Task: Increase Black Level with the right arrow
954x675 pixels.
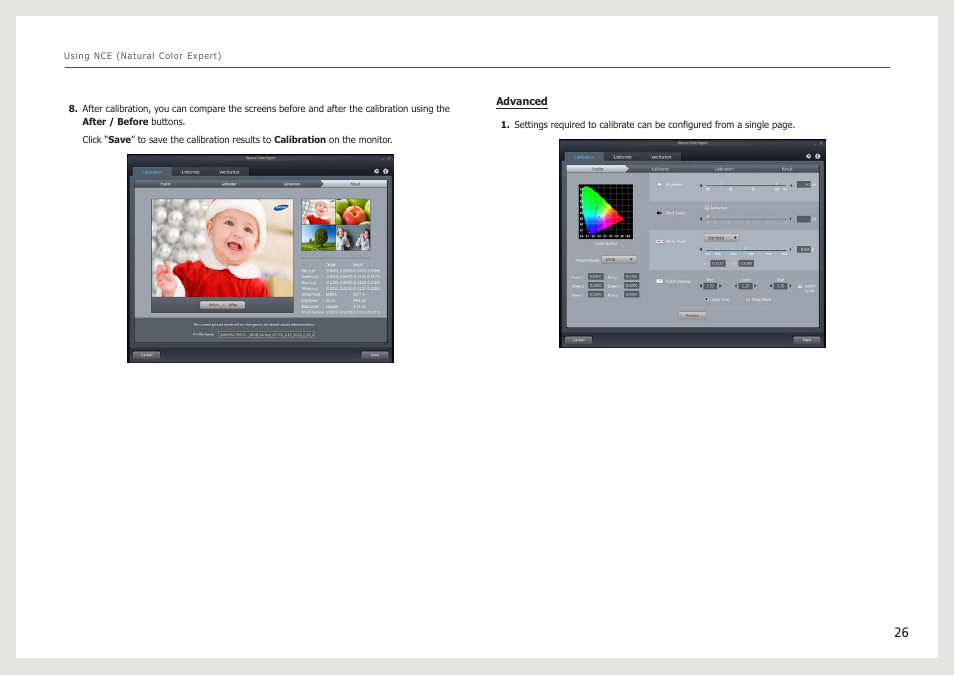Action: (791, 219)
